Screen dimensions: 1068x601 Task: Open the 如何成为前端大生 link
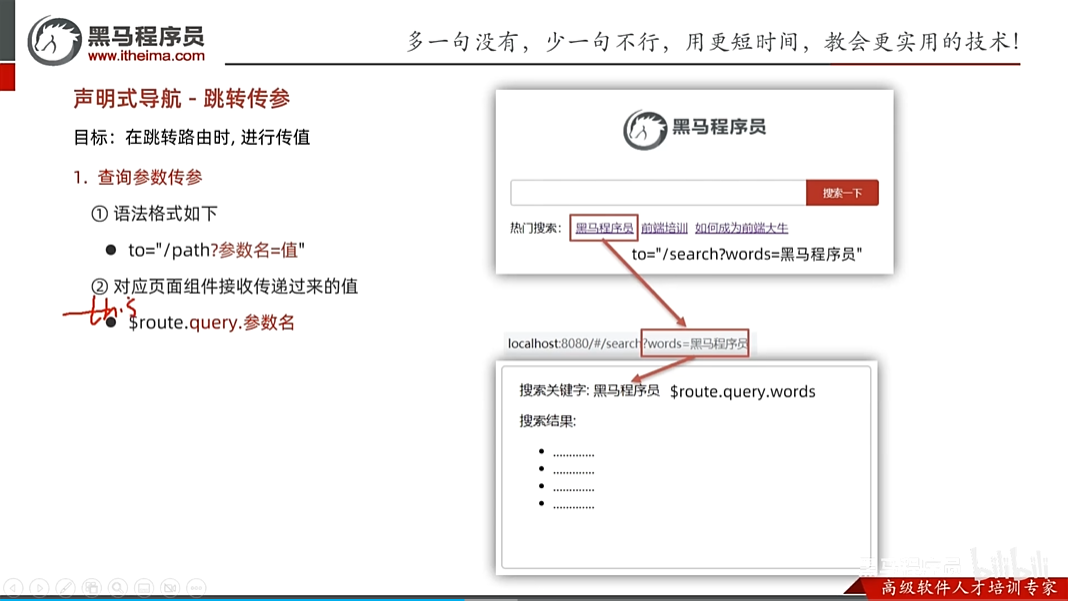(x=742, y=228)
